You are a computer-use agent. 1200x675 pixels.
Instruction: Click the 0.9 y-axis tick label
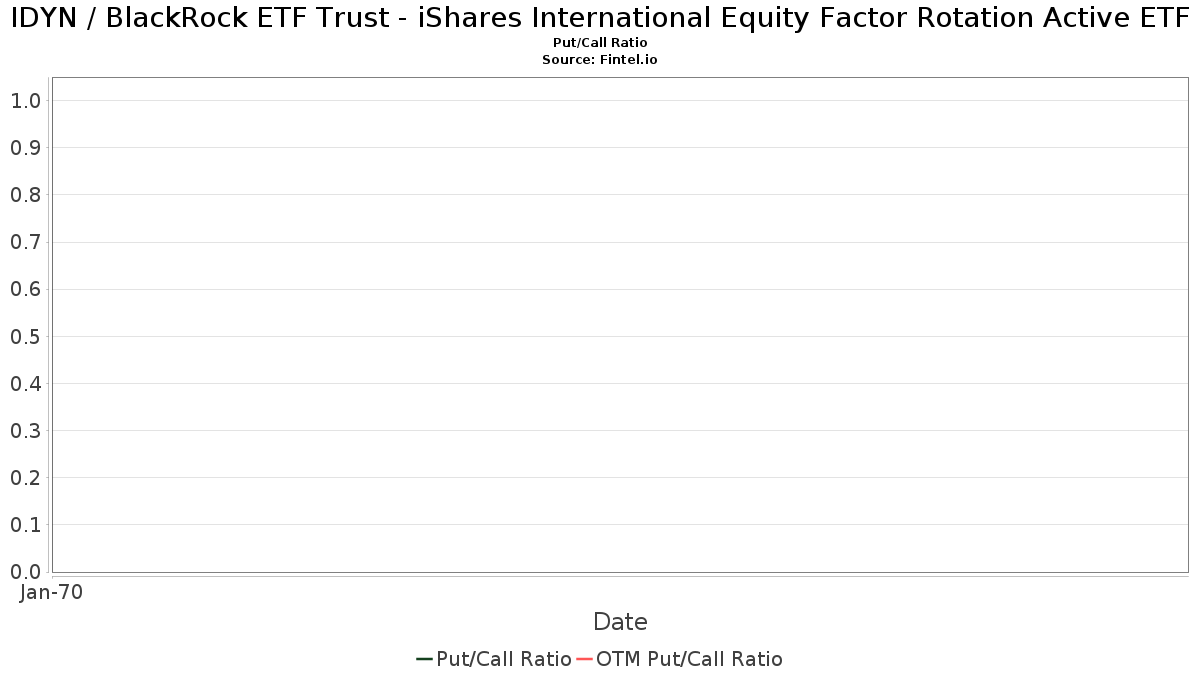[x=25, y=148]
